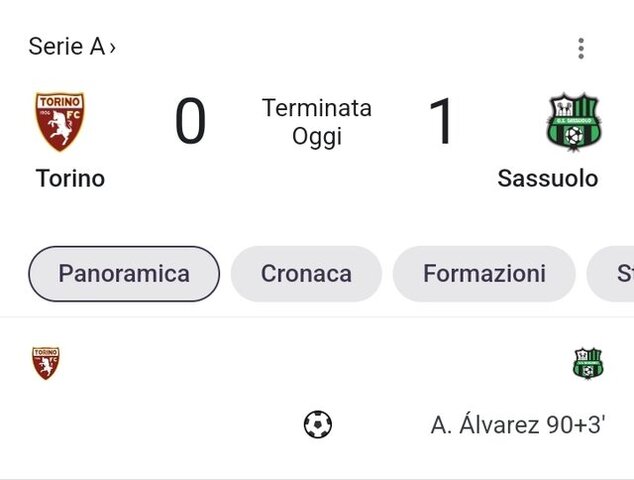
Task: Select the partially visible St tab
Action: [x=611, y=274]
